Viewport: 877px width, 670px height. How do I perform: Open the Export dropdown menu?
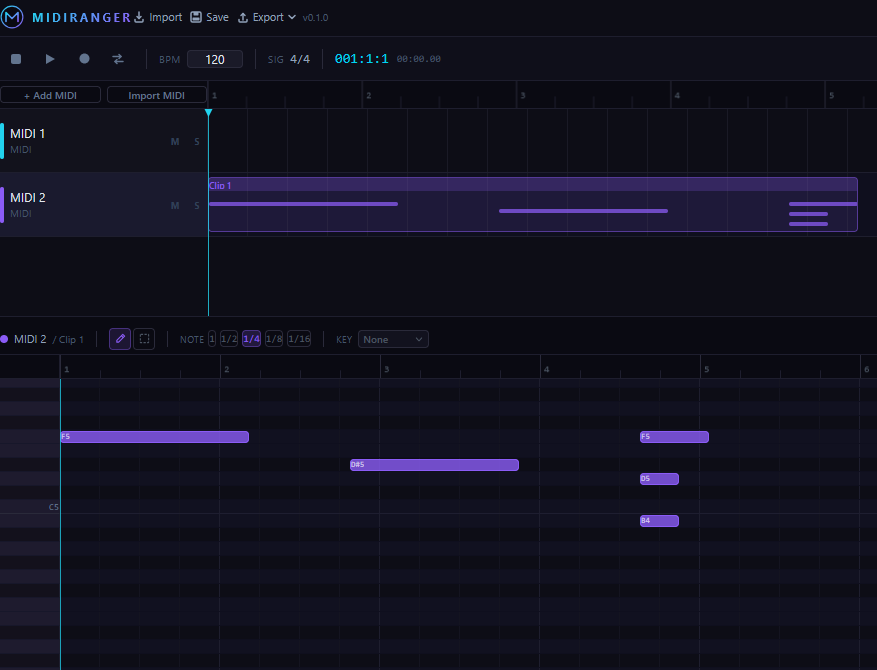click(267, 17)
